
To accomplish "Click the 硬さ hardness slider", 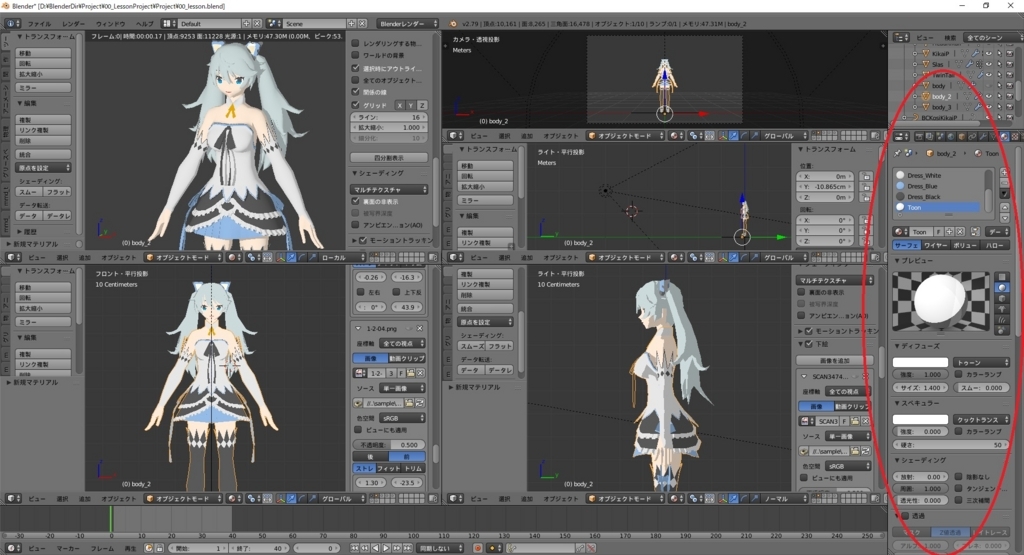I will click(951, 445).
